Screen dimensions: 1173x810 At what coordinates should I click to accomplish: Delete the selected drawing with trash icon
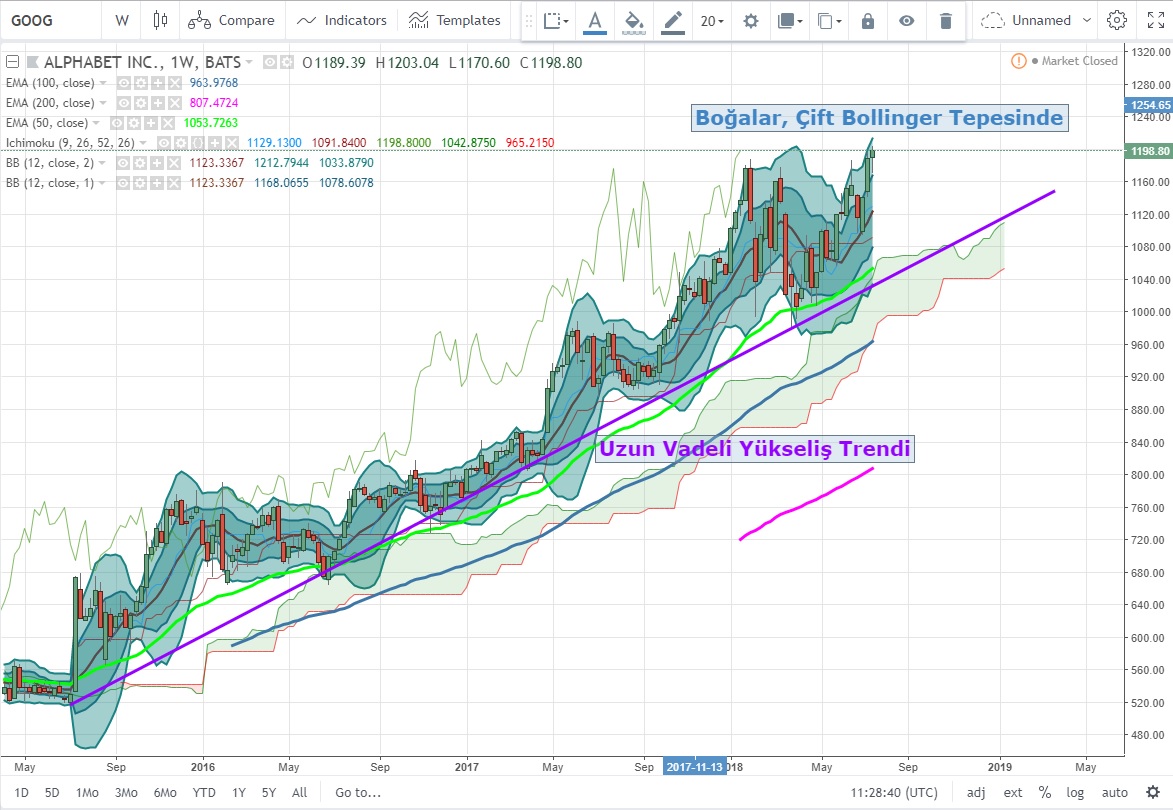pos(945,21)
